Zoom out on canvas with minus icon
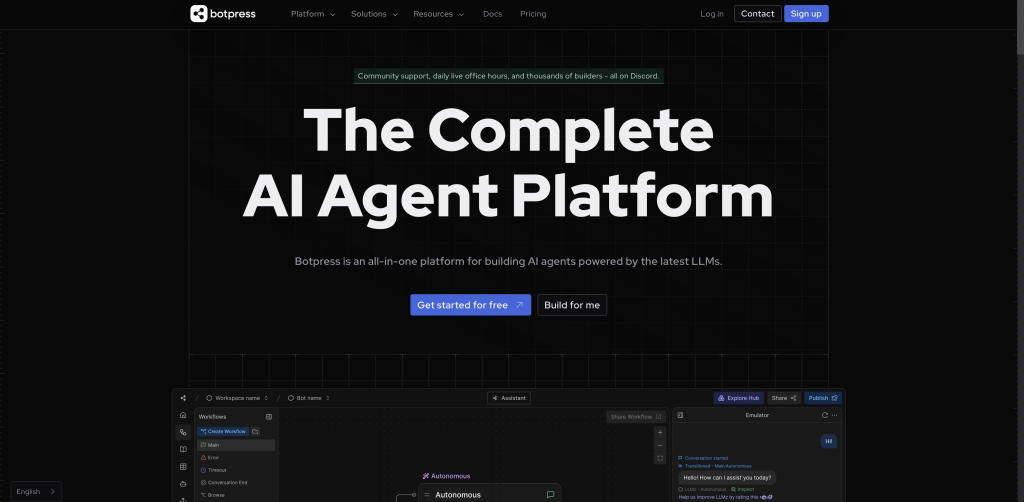The height and width of the screenshot is (502, 1024). [x=660, y=445]
